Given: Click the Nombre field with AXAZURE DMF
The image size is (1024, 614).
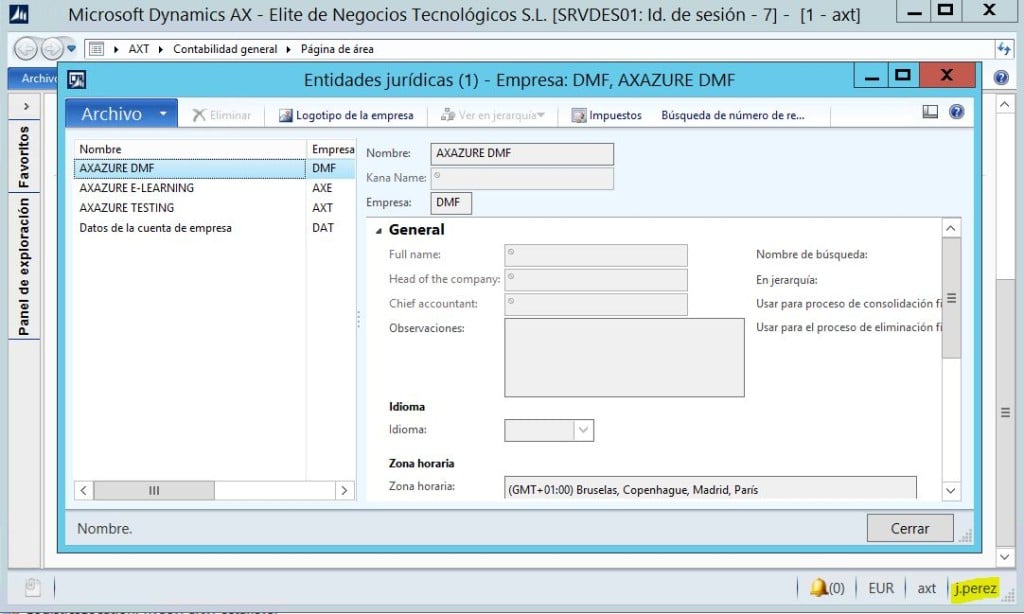Looking at the screenshot, I should tap(522, 154).
